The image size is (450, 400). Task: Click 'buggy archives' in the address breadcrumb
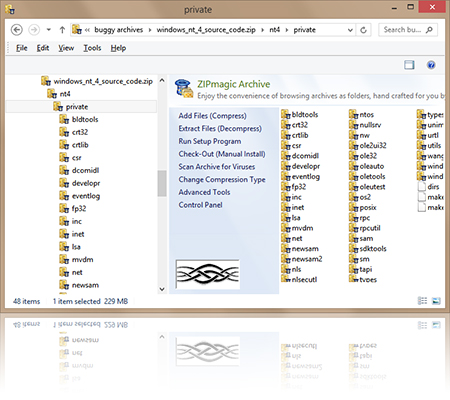tap(119, 30)
